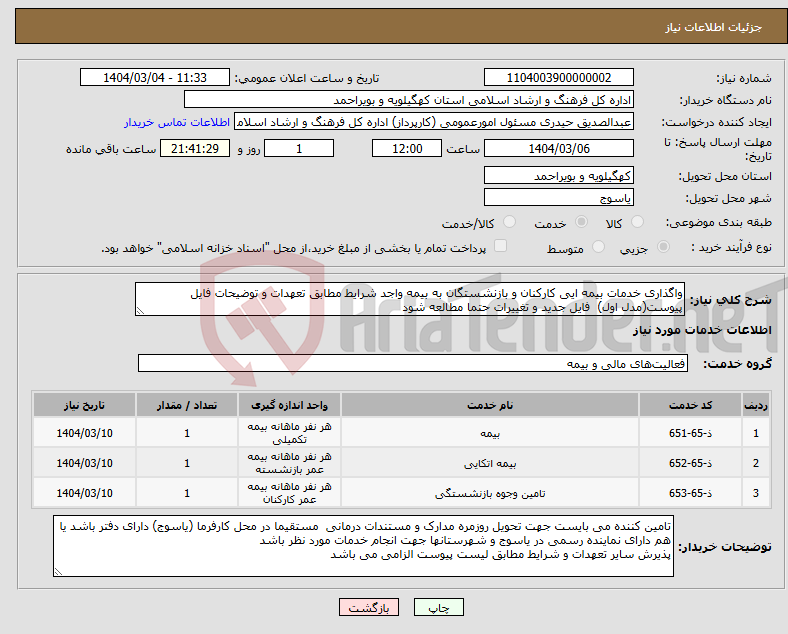Click the quantity 1 in row 2
This screenshot has width=788, height=634.
point(187,463)
